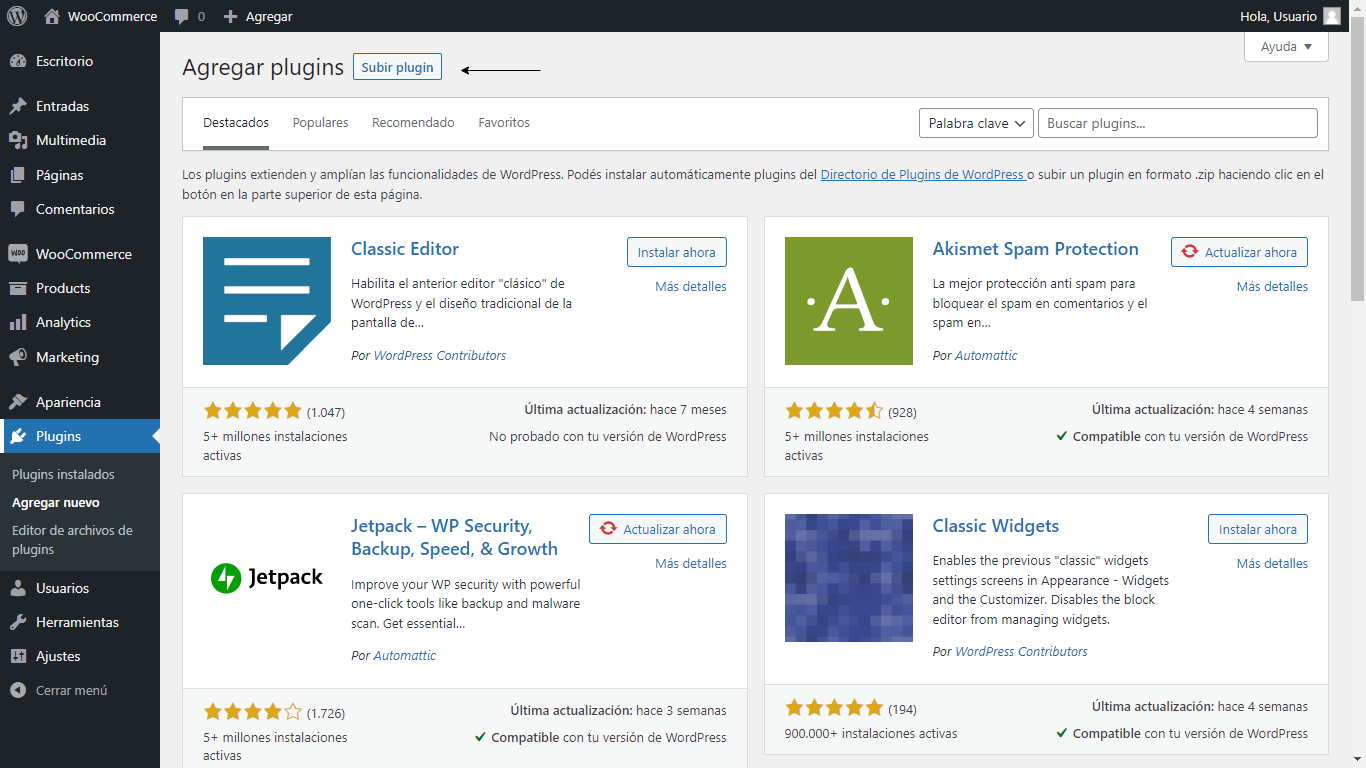1366x768 pixels.
Task: Open Directorio de Plugins de WordPress link
Action: point(922,174)
